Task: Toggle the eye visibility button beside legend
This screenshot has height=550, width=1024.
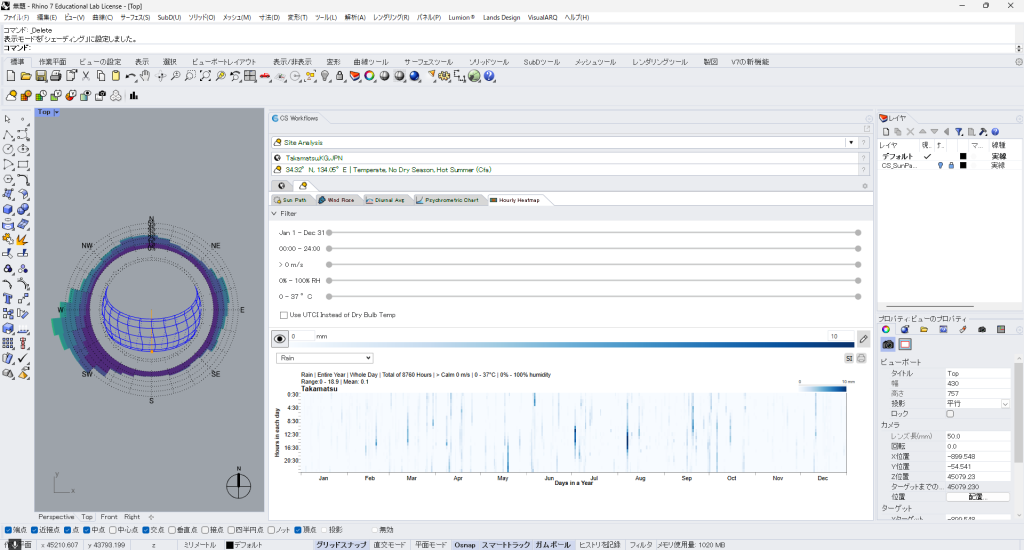Action: [280, 339]
